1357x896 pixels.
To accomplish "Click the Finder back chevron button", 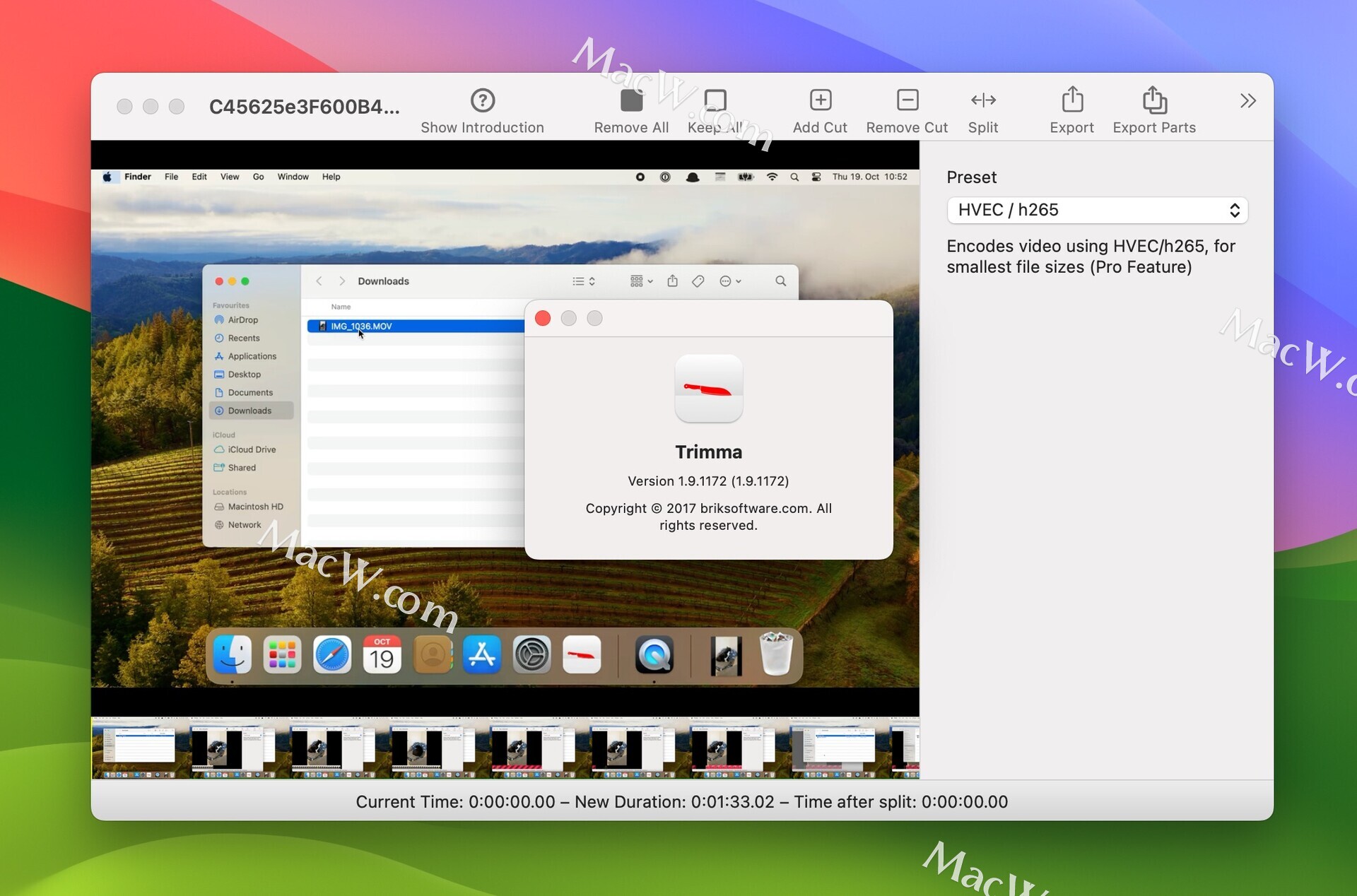I will pos(319,281).
